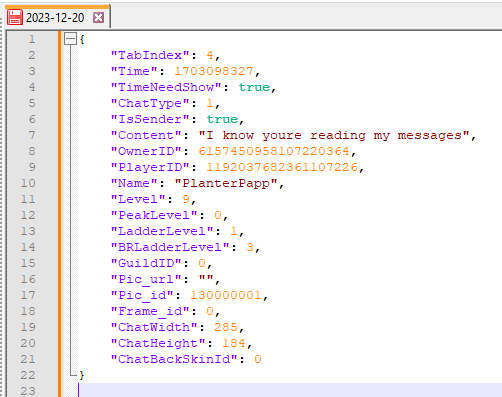
Task: Click the "Frame_id" key
Action: tap(150, 311)
